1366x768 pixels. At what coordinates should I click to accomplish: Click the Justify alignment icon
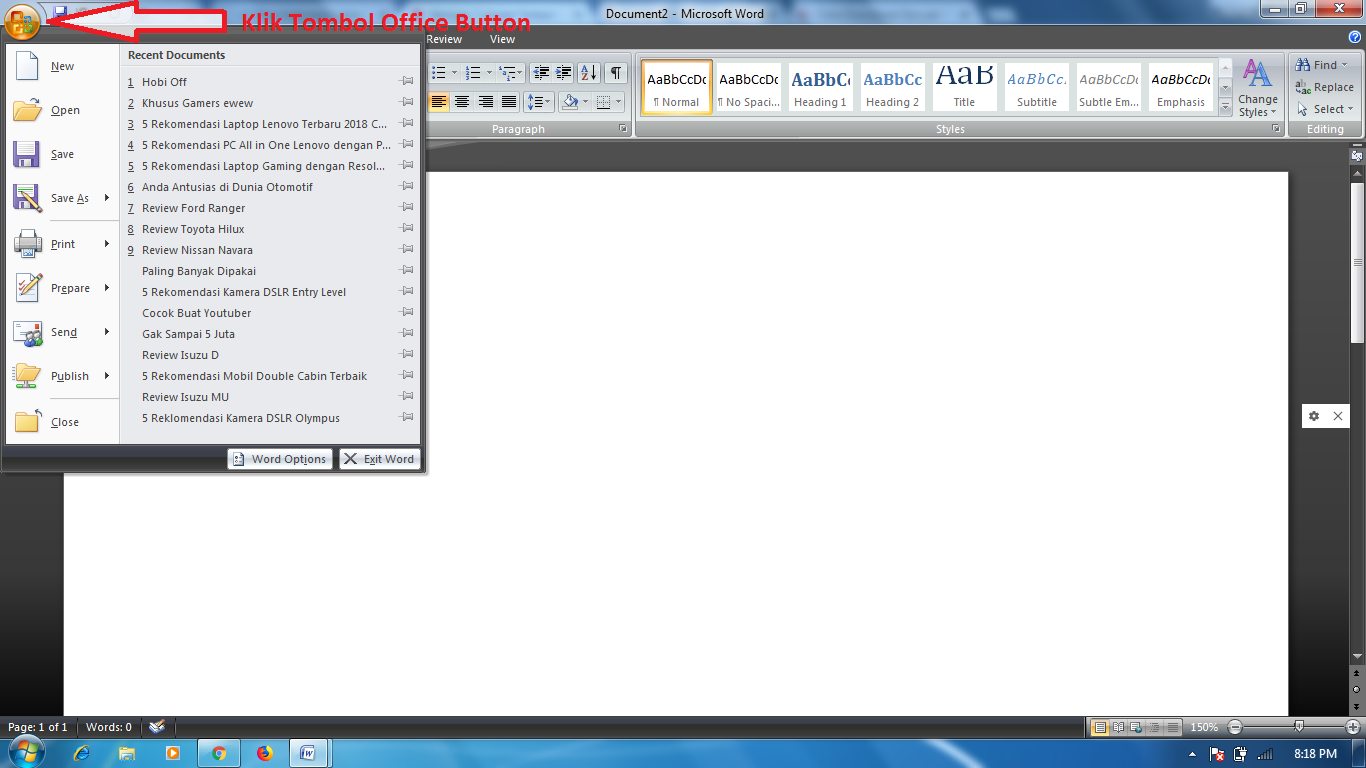509,102
